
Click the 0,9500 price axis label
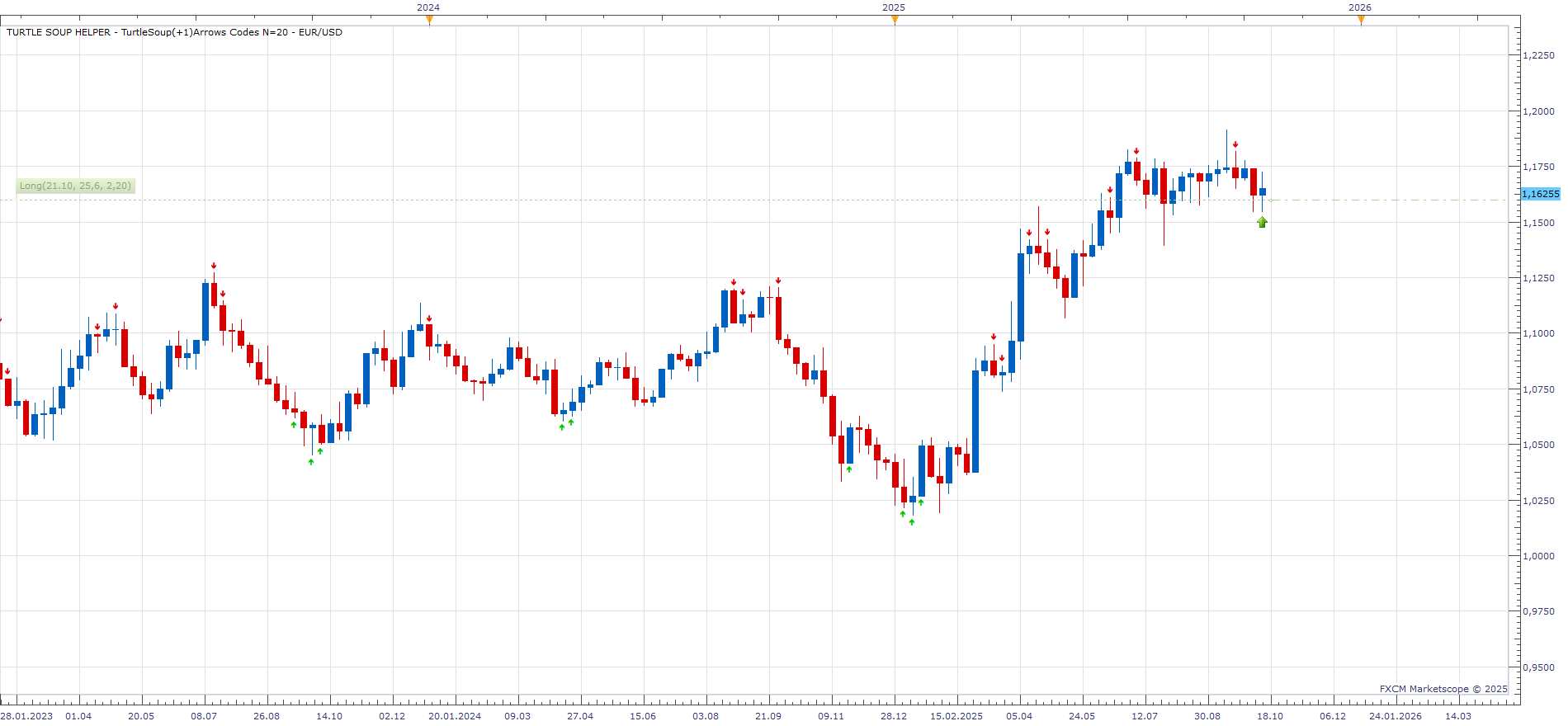(1538, 667)
